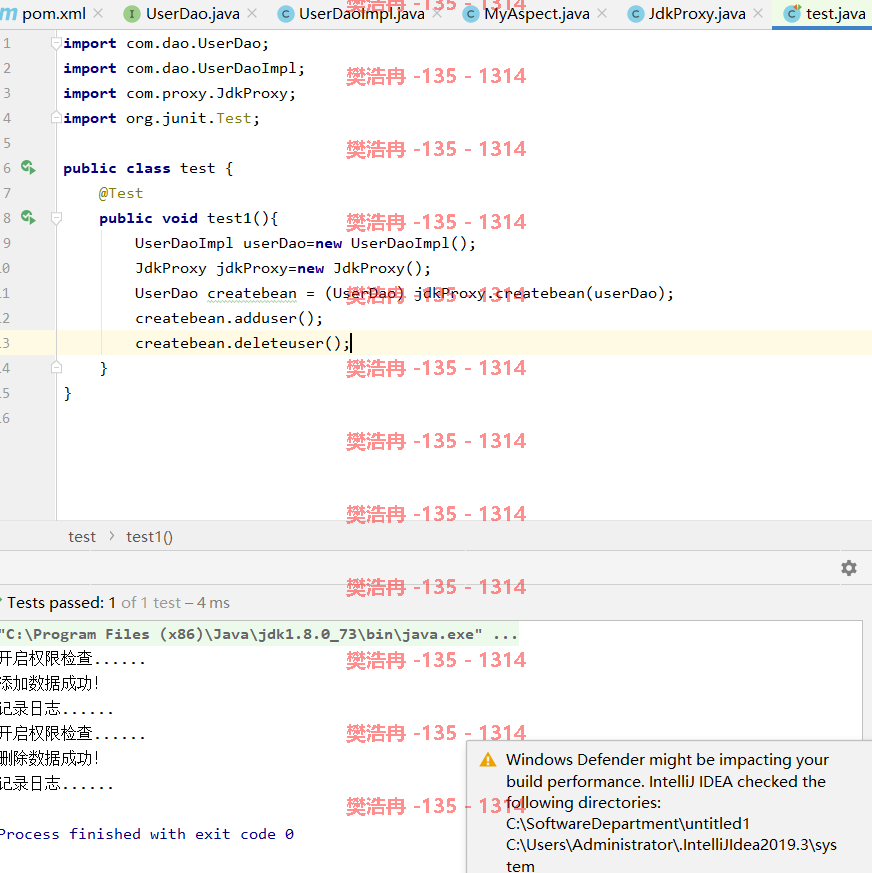Viewport: 872px width, 873px height.
Task: Click the java.exe command line in console
Action: click(259, 634)
